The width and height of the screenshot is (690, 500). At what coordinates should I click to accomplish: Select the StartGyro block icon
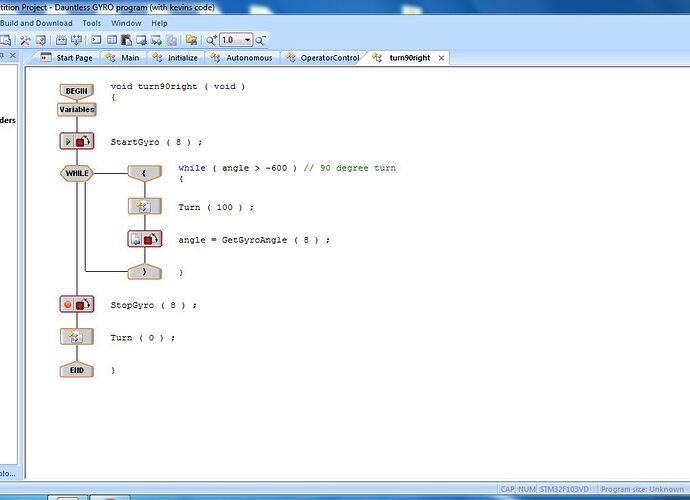77,142
